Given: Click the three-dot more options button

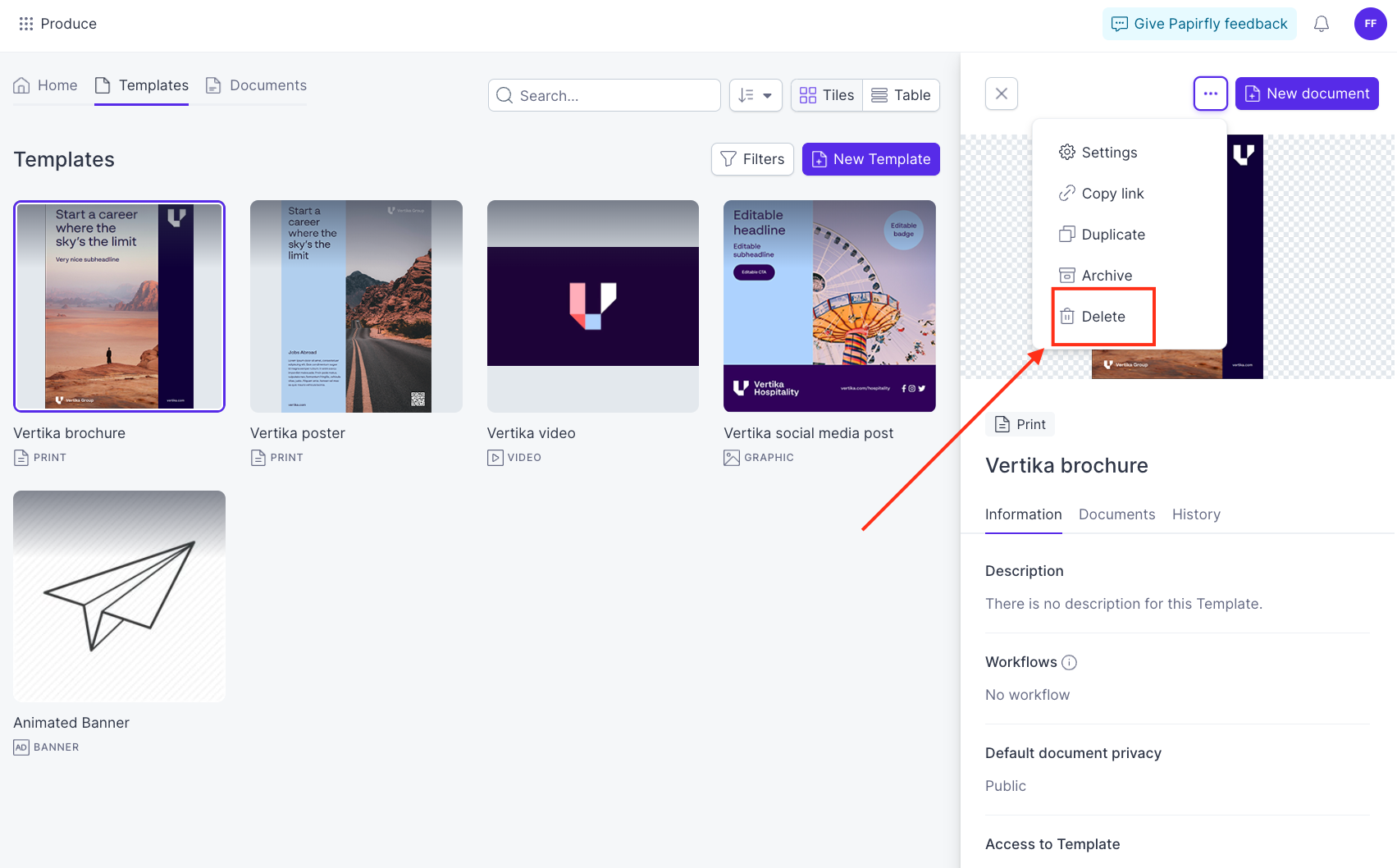Looking at the screenshot, I should point(1210,94).
